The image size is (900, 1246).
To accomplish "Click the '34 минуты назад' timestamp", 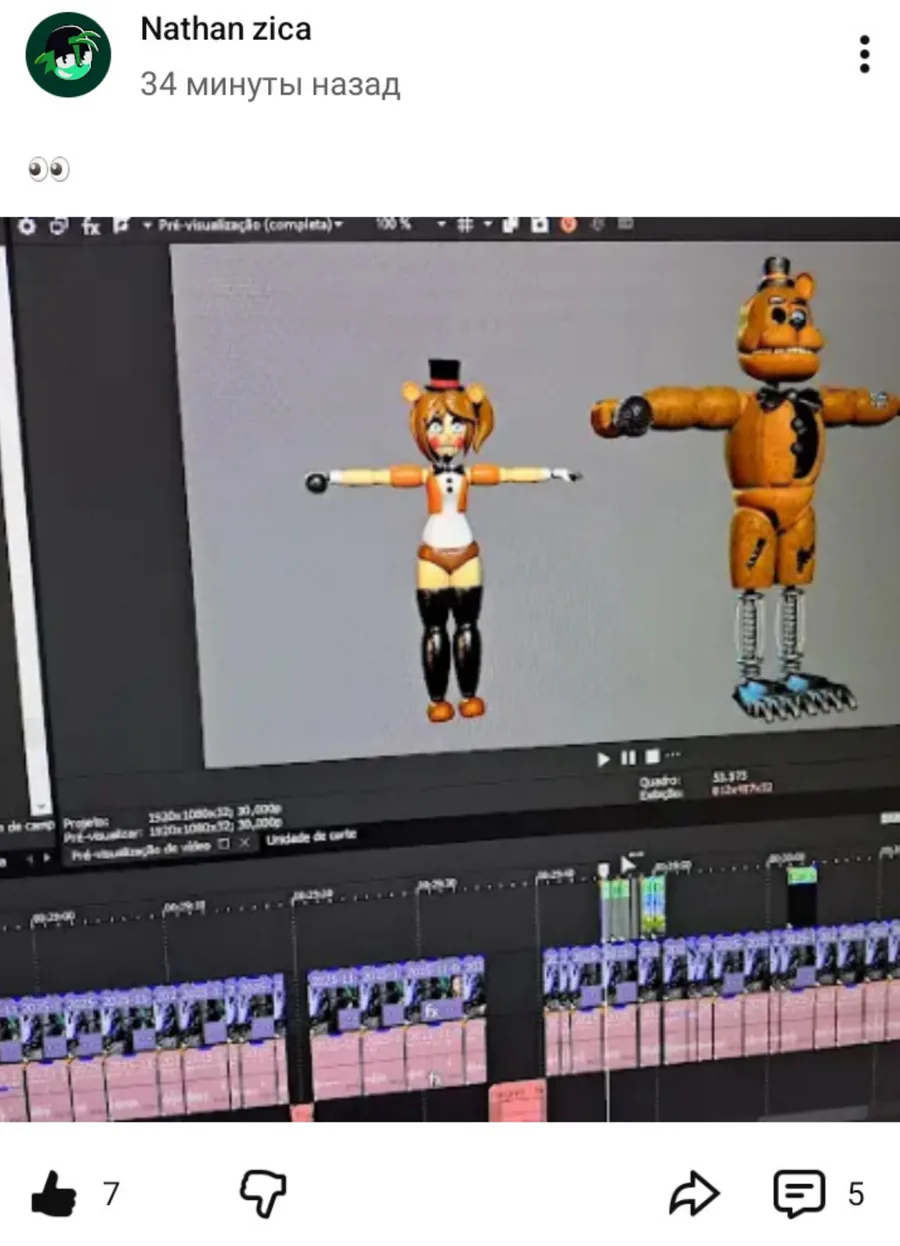I will click(x=270, y=85).
